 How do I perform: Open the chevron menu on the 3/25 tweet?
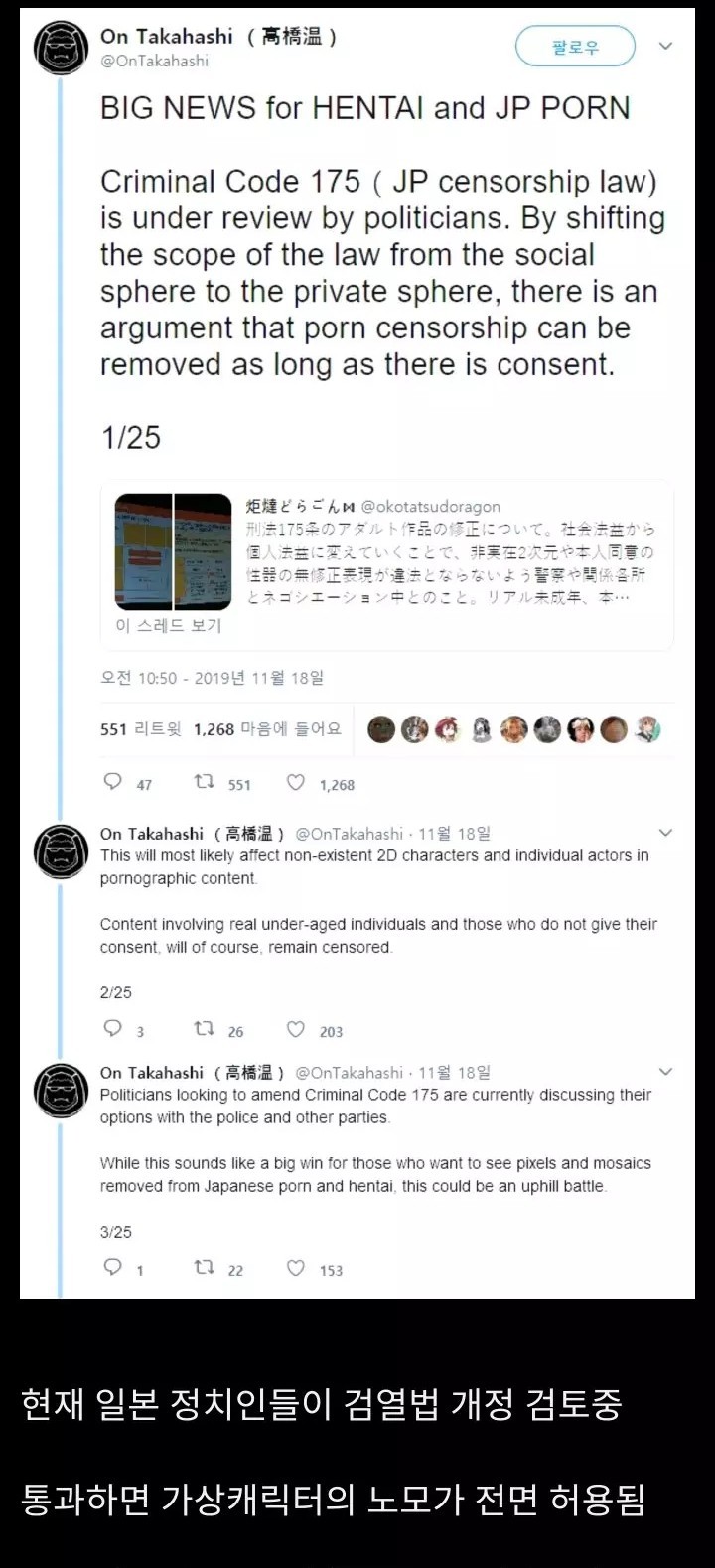tap(666, 1072)
